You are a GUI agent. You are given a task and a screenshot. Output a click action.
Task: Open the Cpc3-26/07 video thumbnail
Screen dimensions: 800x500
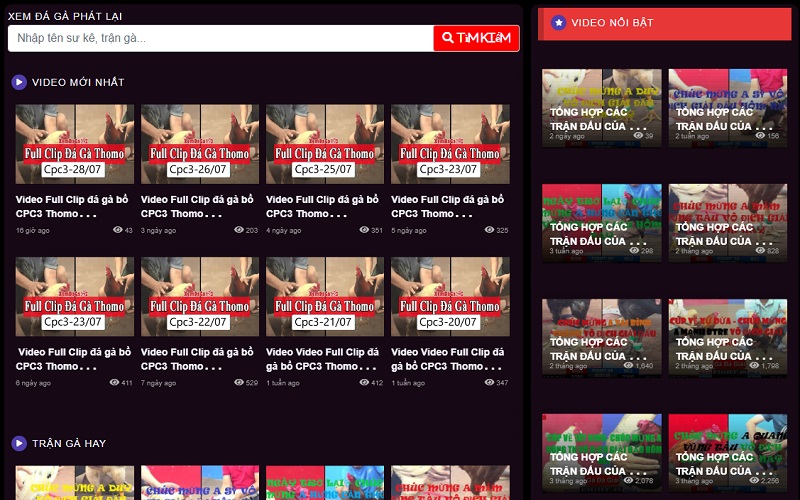[x=199, y=144]
